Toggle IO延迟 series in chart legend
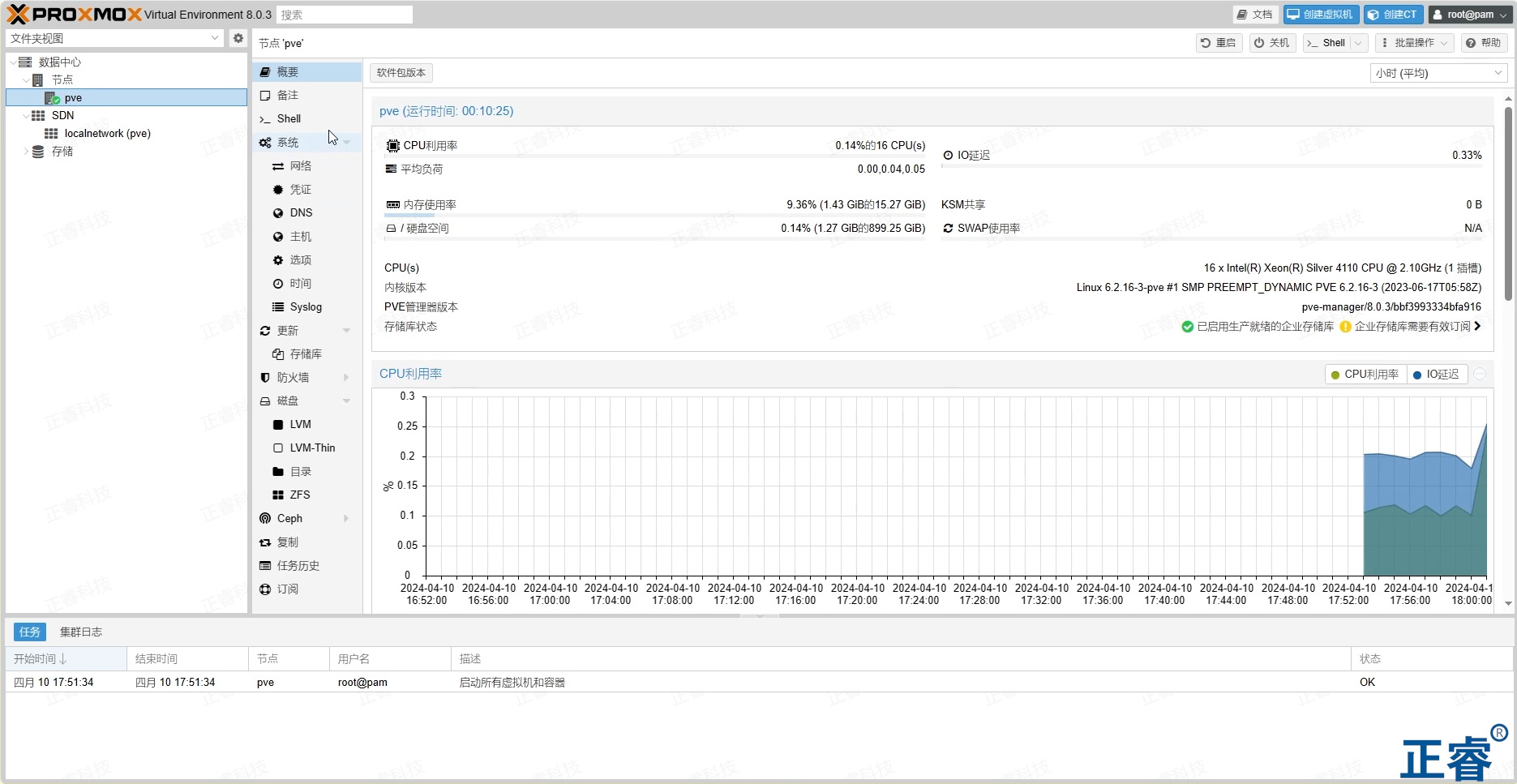The height and width of the screenshot is (784, 1517). [1436, 375]
